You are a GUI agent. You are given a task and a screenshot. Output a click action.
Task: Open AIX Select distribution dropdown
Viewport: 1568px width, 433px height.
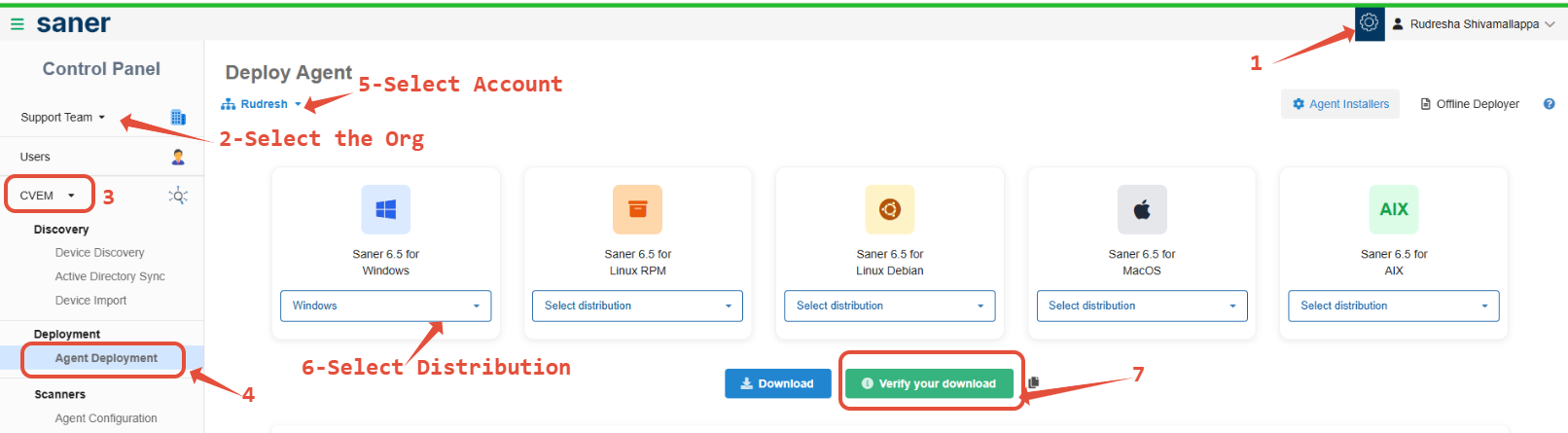pyautogui.click(x=1394, y=306)
